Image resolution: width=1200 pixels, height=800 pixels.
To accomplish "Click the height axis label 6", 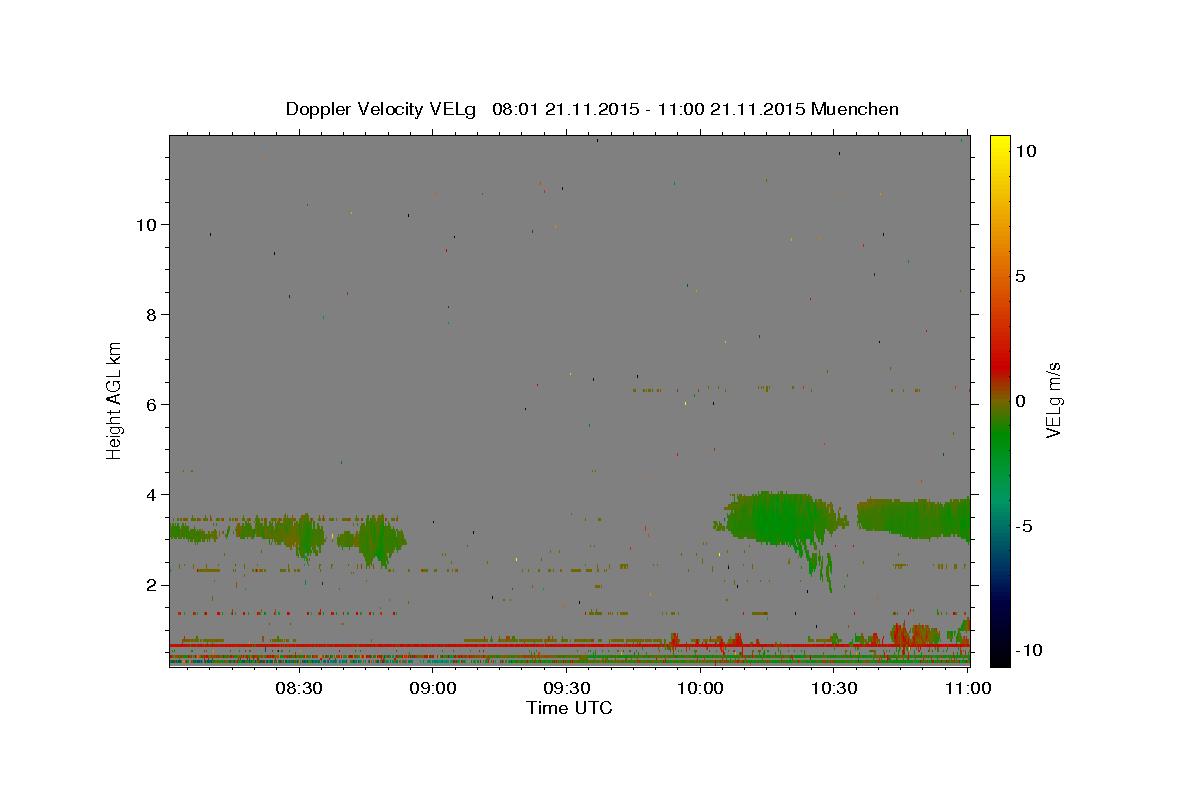I will point(151,404).
